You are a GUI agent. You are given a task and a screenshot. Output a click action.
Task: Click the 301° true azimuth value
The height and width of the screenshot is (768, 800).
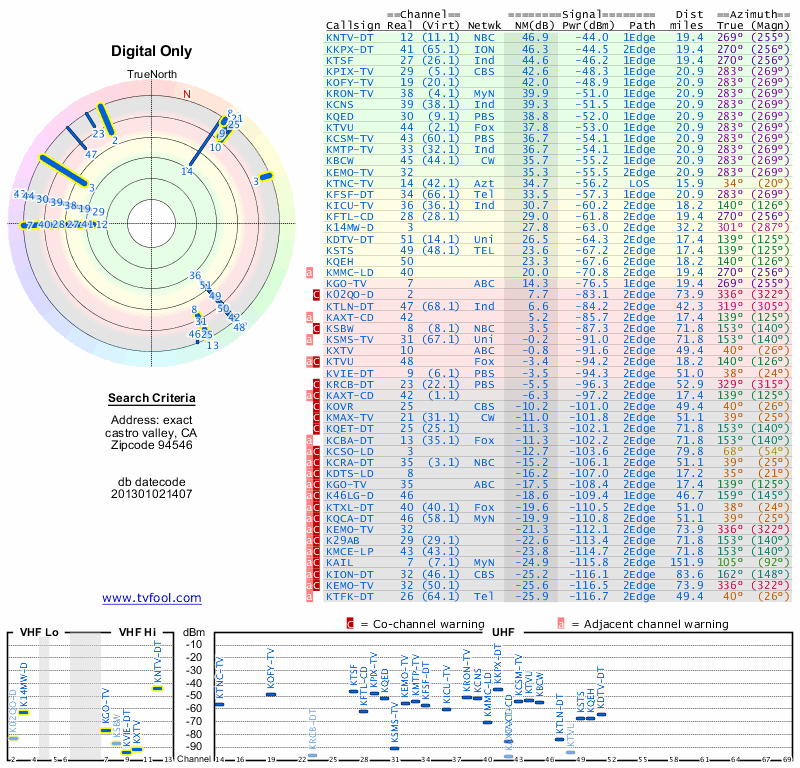click(730, 227)
